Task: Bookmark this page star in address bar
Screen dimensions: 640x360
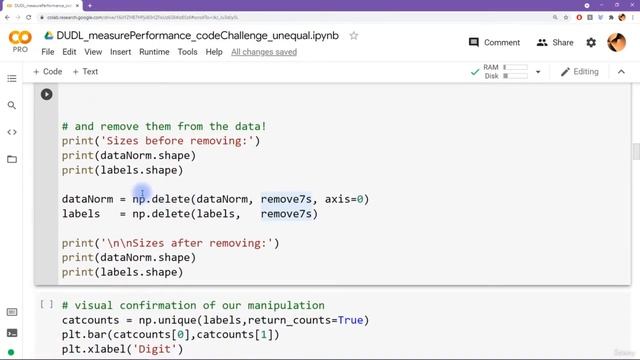Action: pyautogui.click(x=566, y=18)
